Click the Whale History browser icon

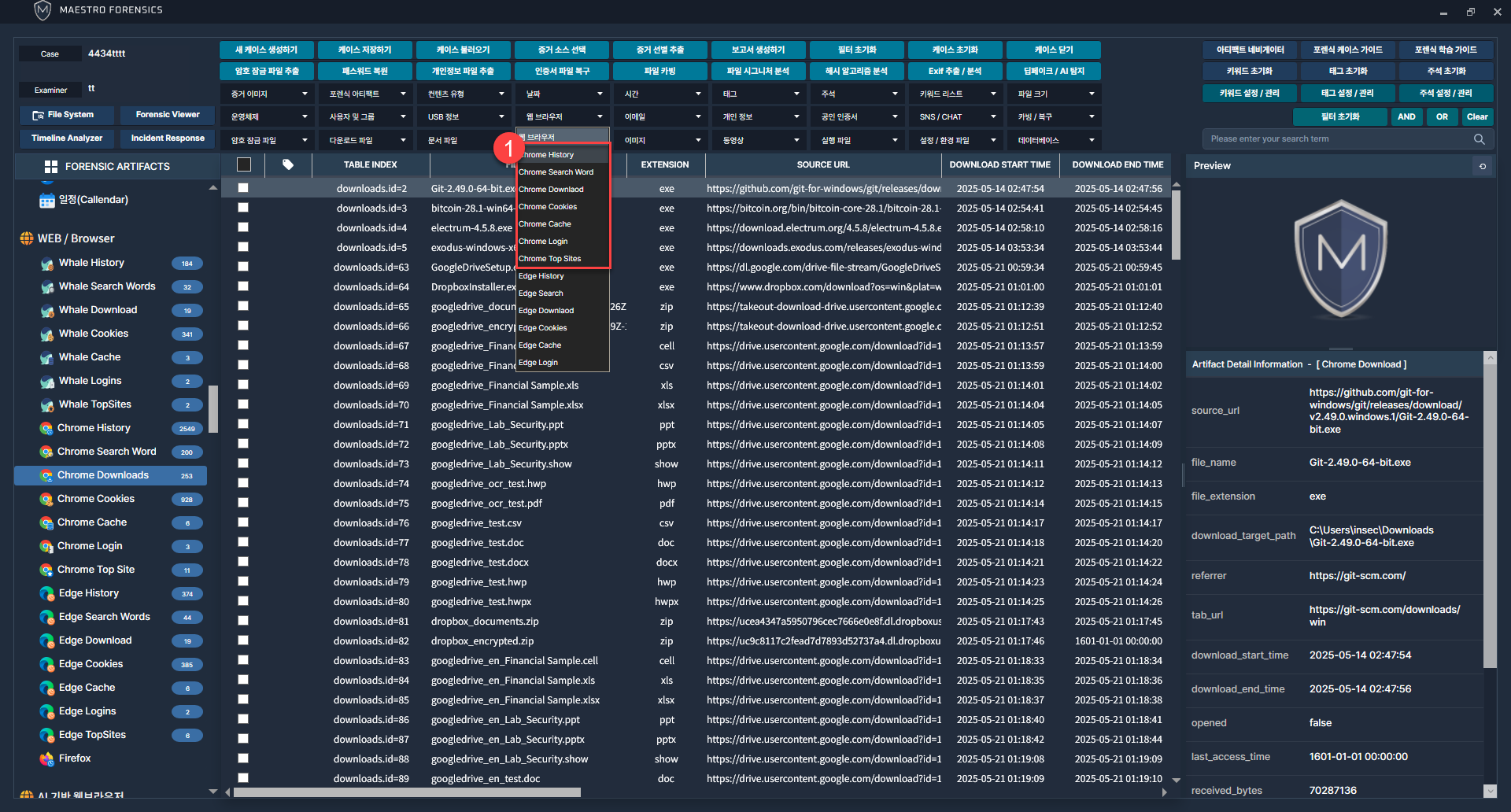[x=47, y=264]
